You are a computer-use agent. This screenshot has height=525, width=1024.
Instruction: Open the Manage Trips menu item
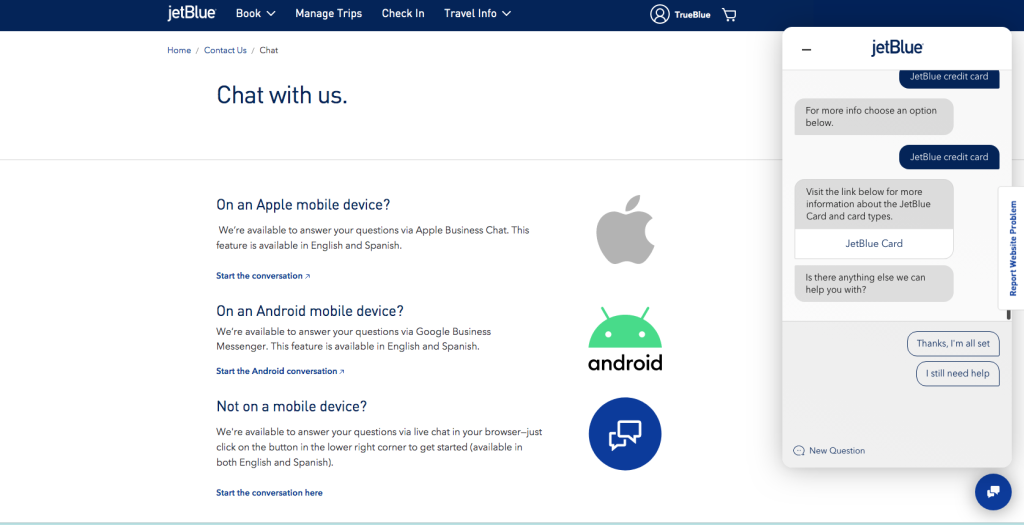[x=328, y=14]
